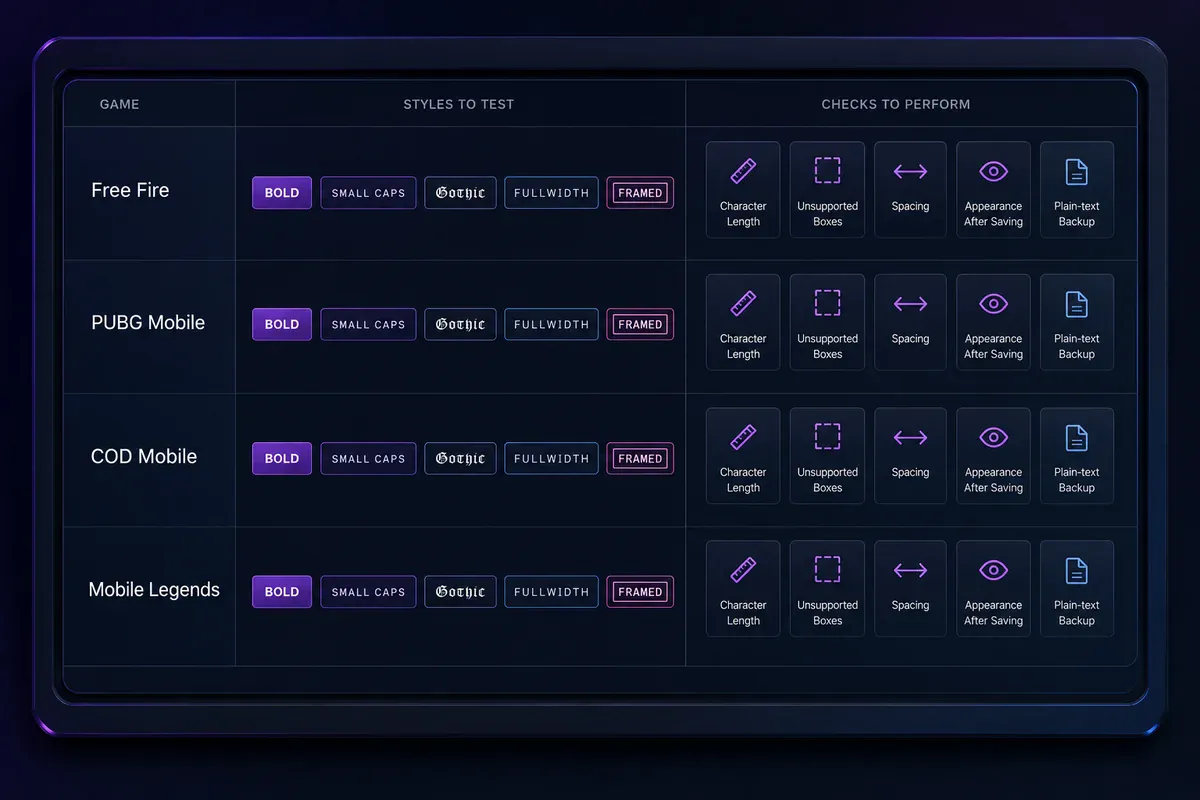1200x800 pixels.
Task: Select BOLD style for PUBG Mobile
Action: (x=282, y=324)
